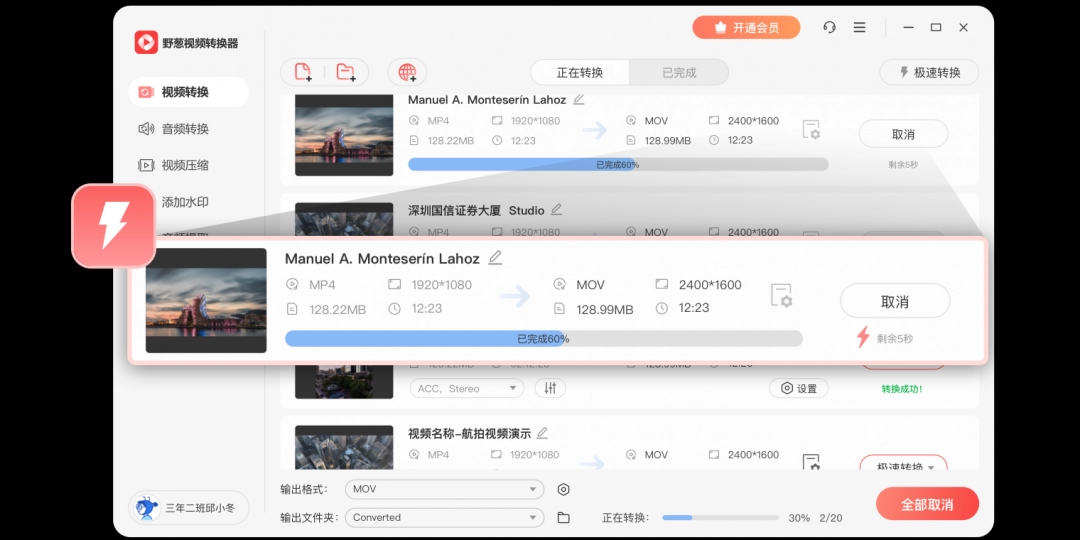This screenshot has width=1080, height=540.
Task: Click pencil icon in enlarged Manuel card
Action: [495, 258]
